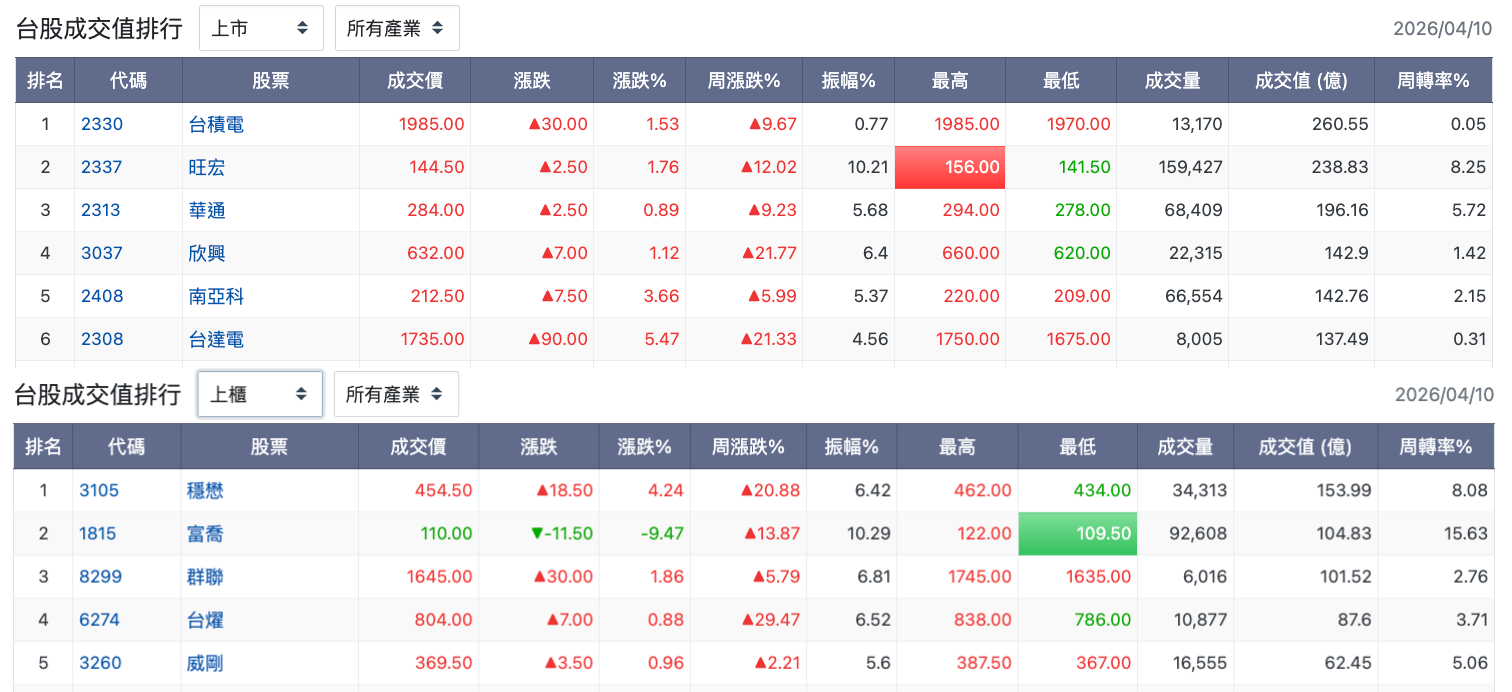Select 華通 amplitude 5.68

872,210
